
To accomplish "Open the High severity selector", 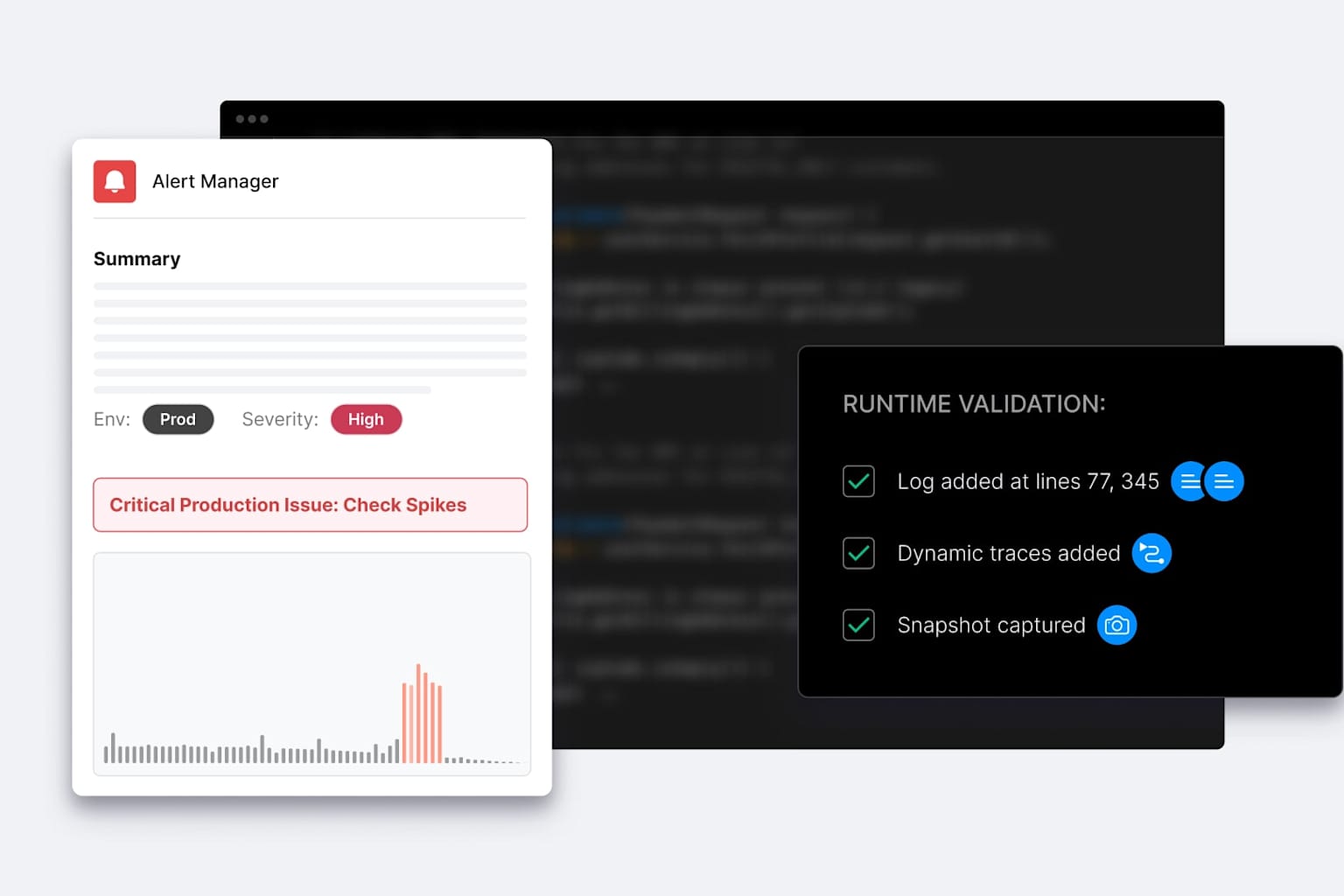I will pyautogui.click(x=366, y=419).
